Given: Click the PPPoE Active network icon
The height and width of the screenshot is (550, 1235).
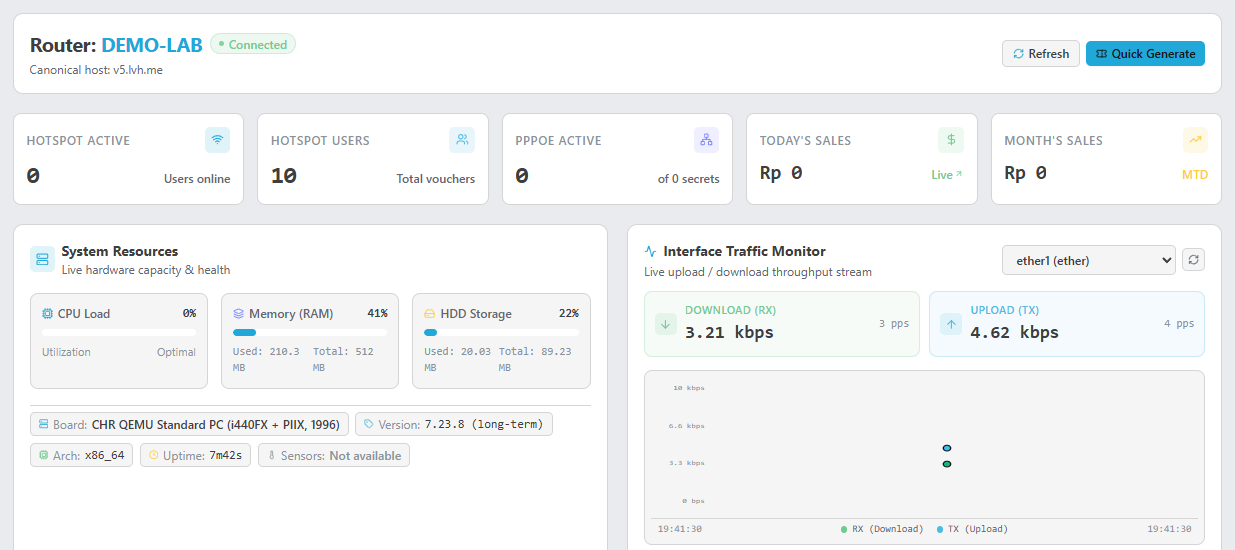Looking at the screenshot, I should tap(706, 140).
